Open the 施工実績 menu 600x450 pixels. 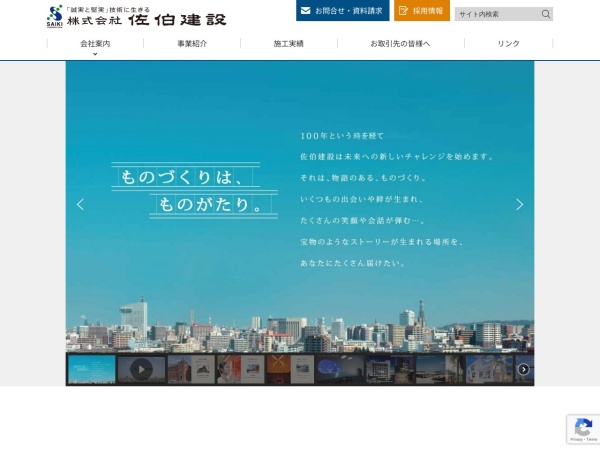coord(288,44)
